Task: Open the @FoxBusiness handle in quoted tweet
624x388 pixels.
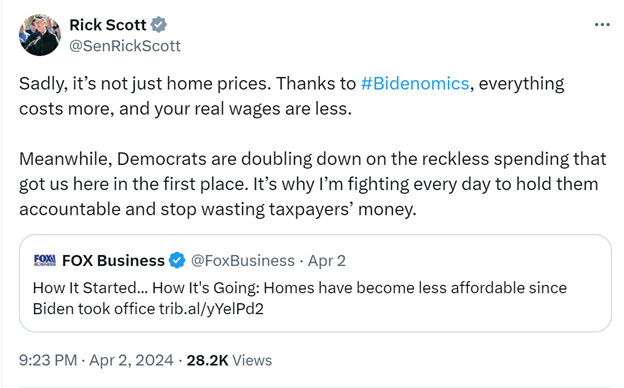Action: (x=243, y=261)
